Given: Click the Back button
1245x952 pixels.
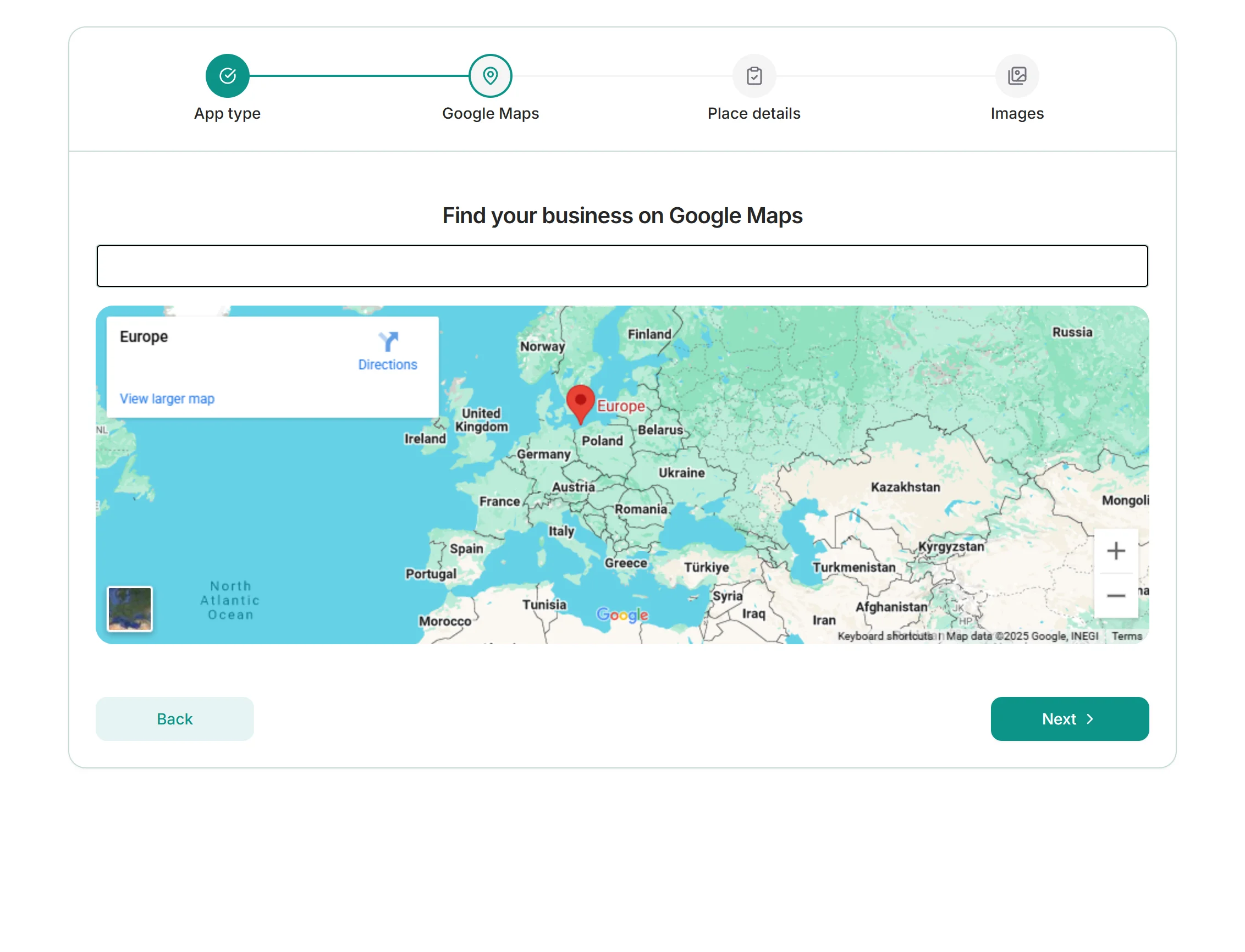Looking at the screenshot, I should [x=175, y=718].
